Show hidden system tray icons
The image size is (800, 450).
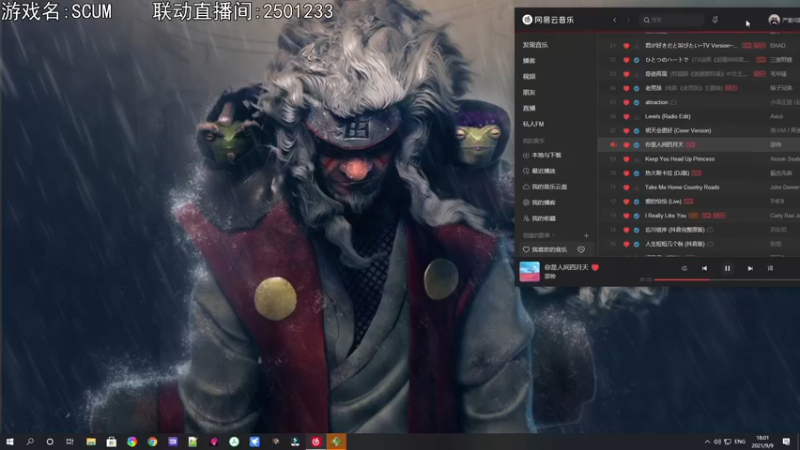coord(707,441)
